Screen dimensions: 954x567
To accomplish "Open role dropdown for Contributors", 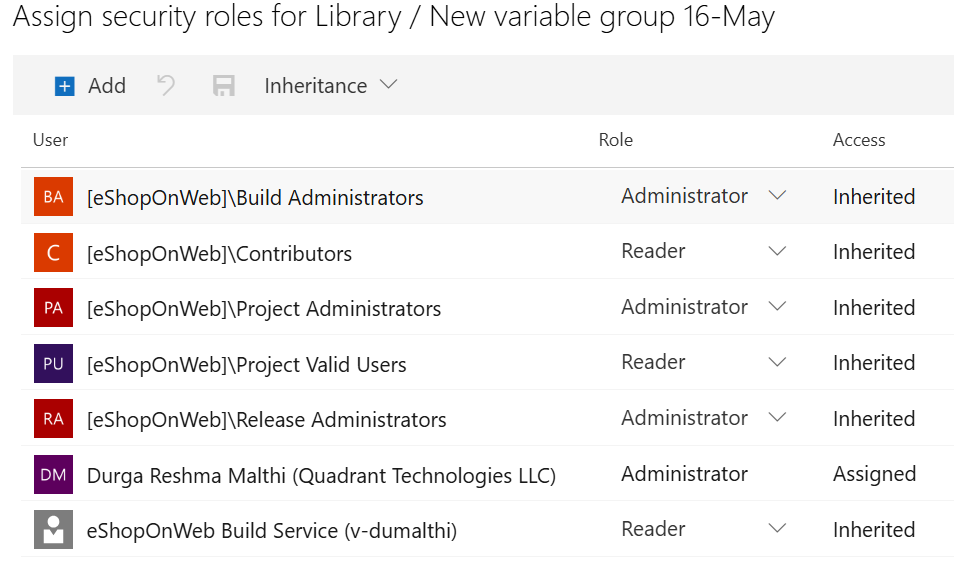I will coord(777,252).
